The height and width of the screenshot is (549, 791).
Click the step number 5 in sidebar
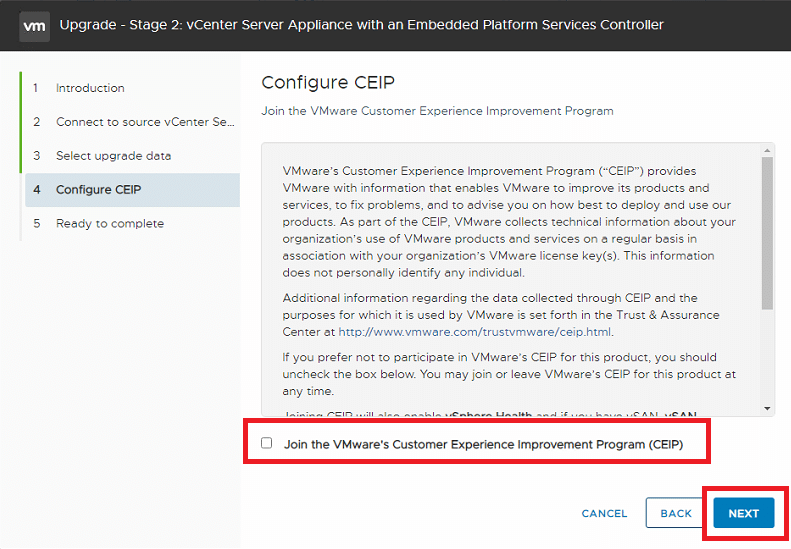pos(36,224)
